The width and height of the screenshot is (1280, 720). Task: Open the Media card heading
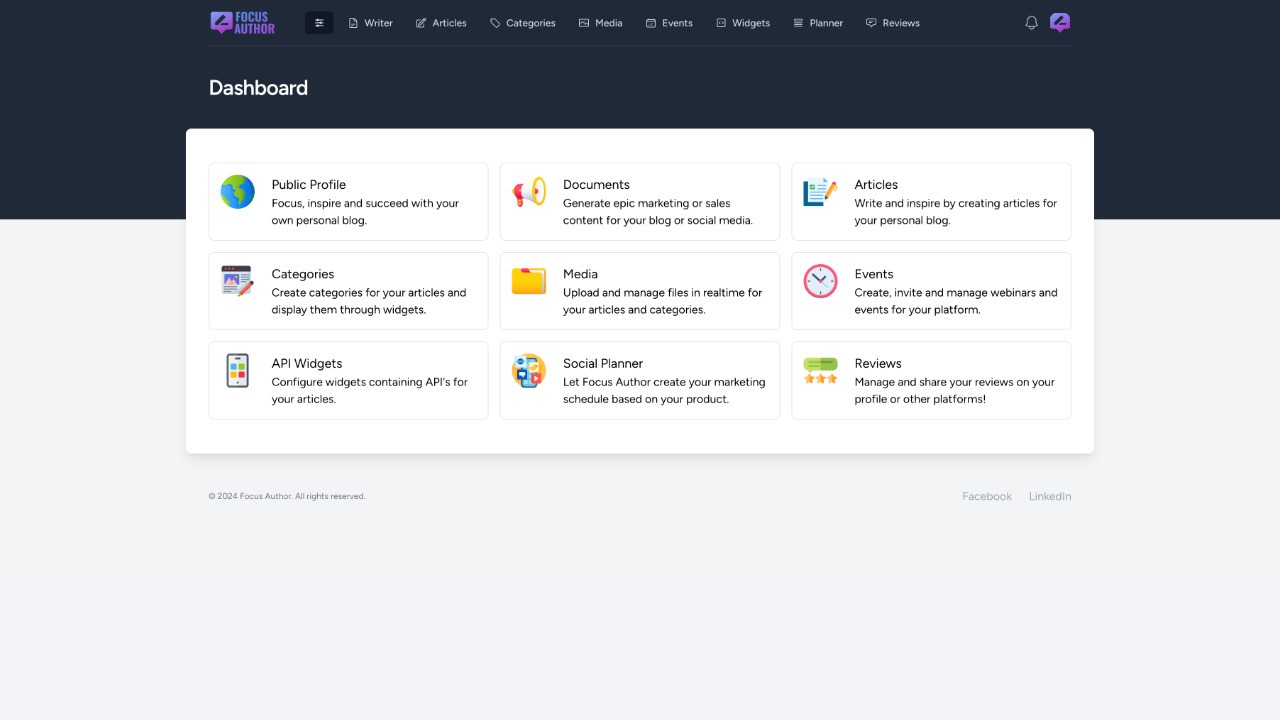[580, 274]
